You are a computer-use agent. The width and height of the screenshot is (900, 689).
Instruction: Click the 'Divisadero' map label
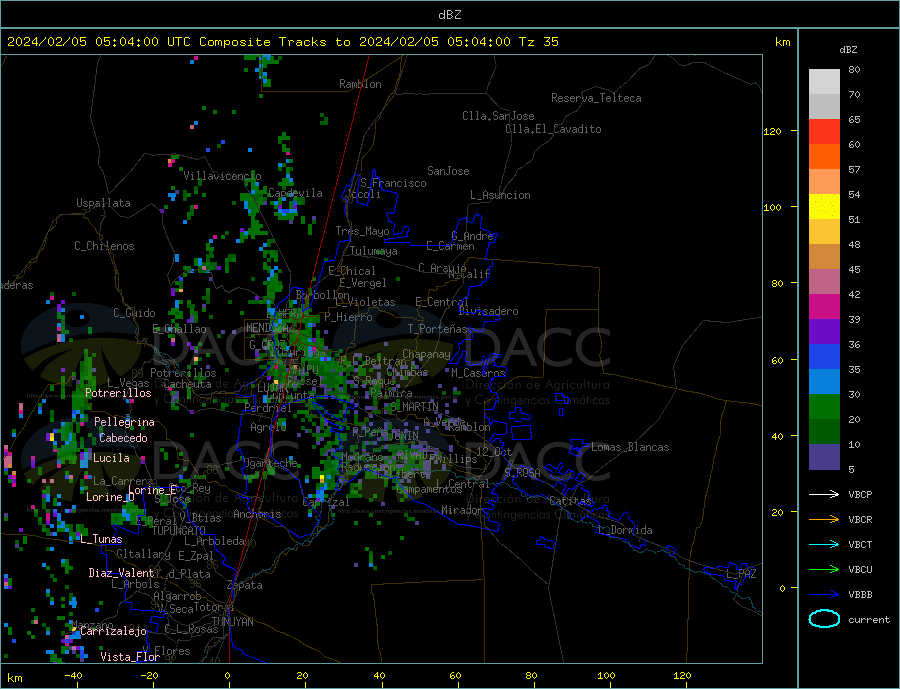pyautogui.click(x=488, y=311)
